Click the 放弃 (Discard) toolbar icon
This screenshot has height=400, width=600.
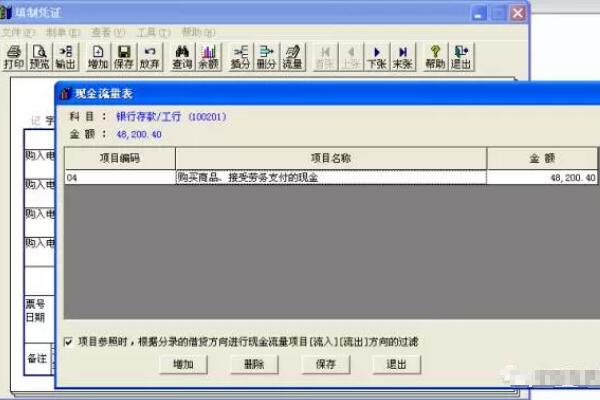(x=150, y=56)
